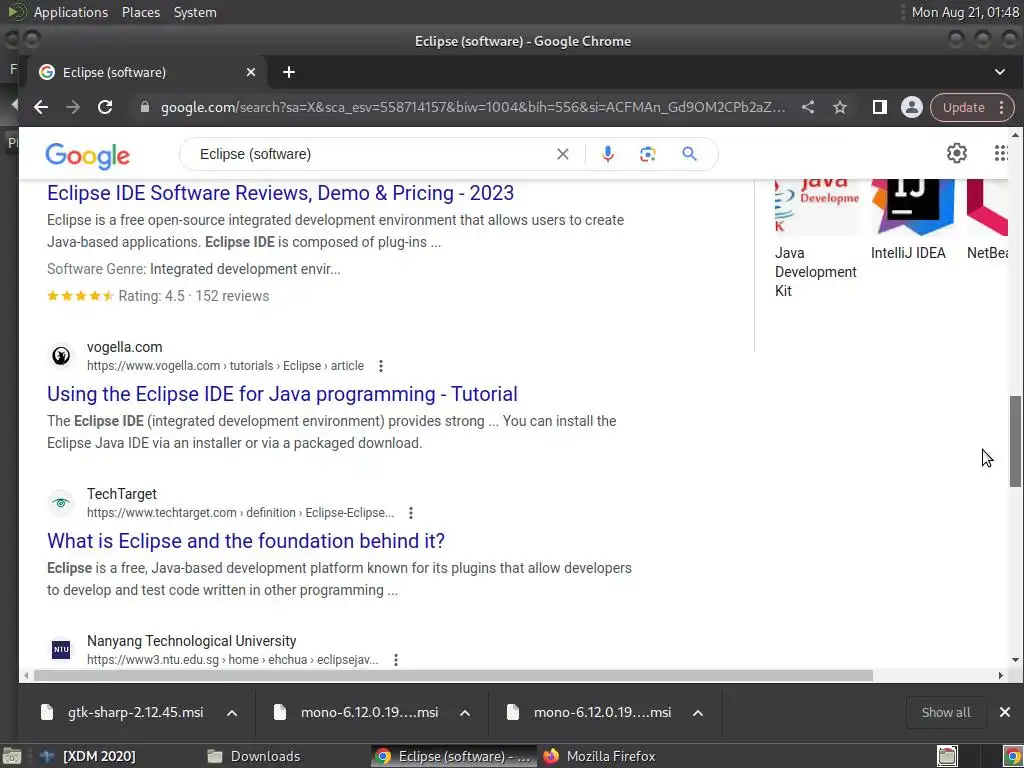Bookmark this page with the star icon
Image resolution: width=1024 pixels, height=768 pixels.
tap(840, 107)
